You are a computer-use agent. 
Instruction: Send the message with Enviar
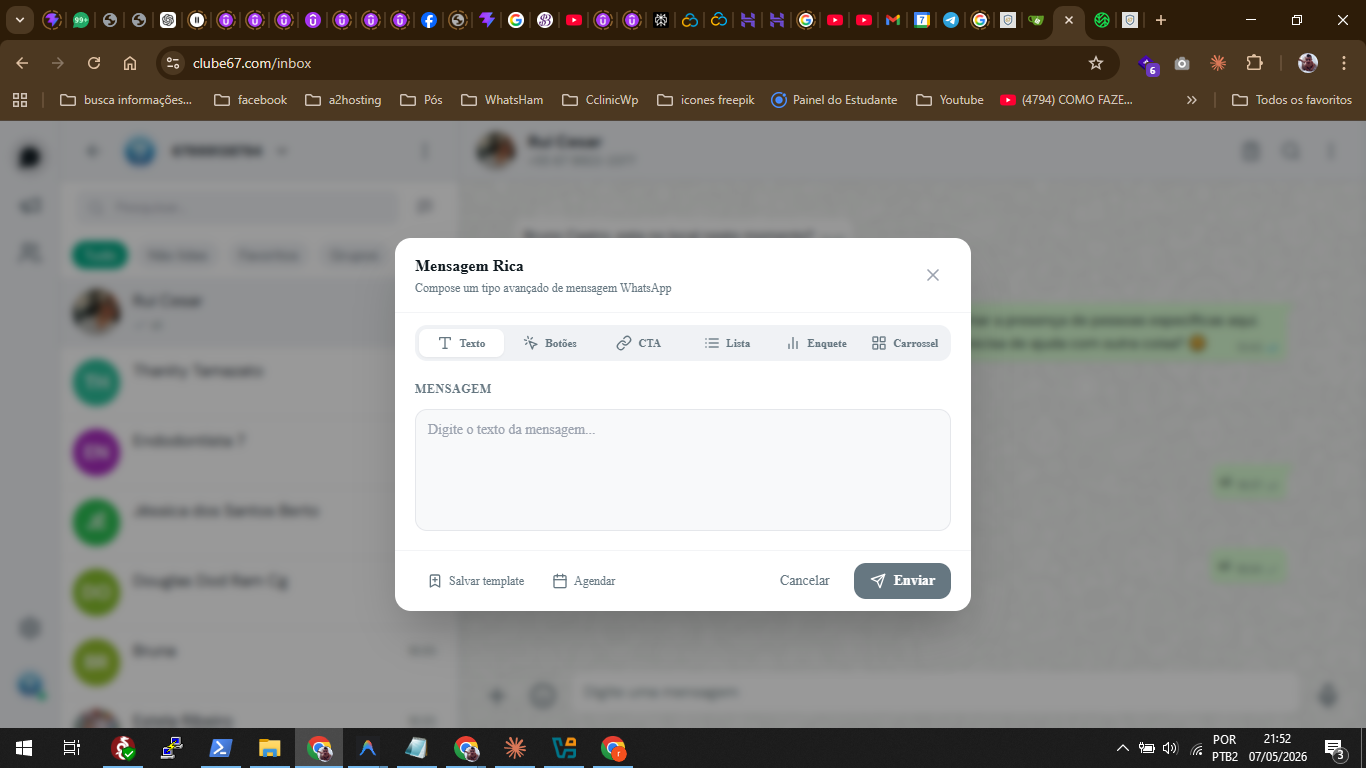click(x=902, y=581)
